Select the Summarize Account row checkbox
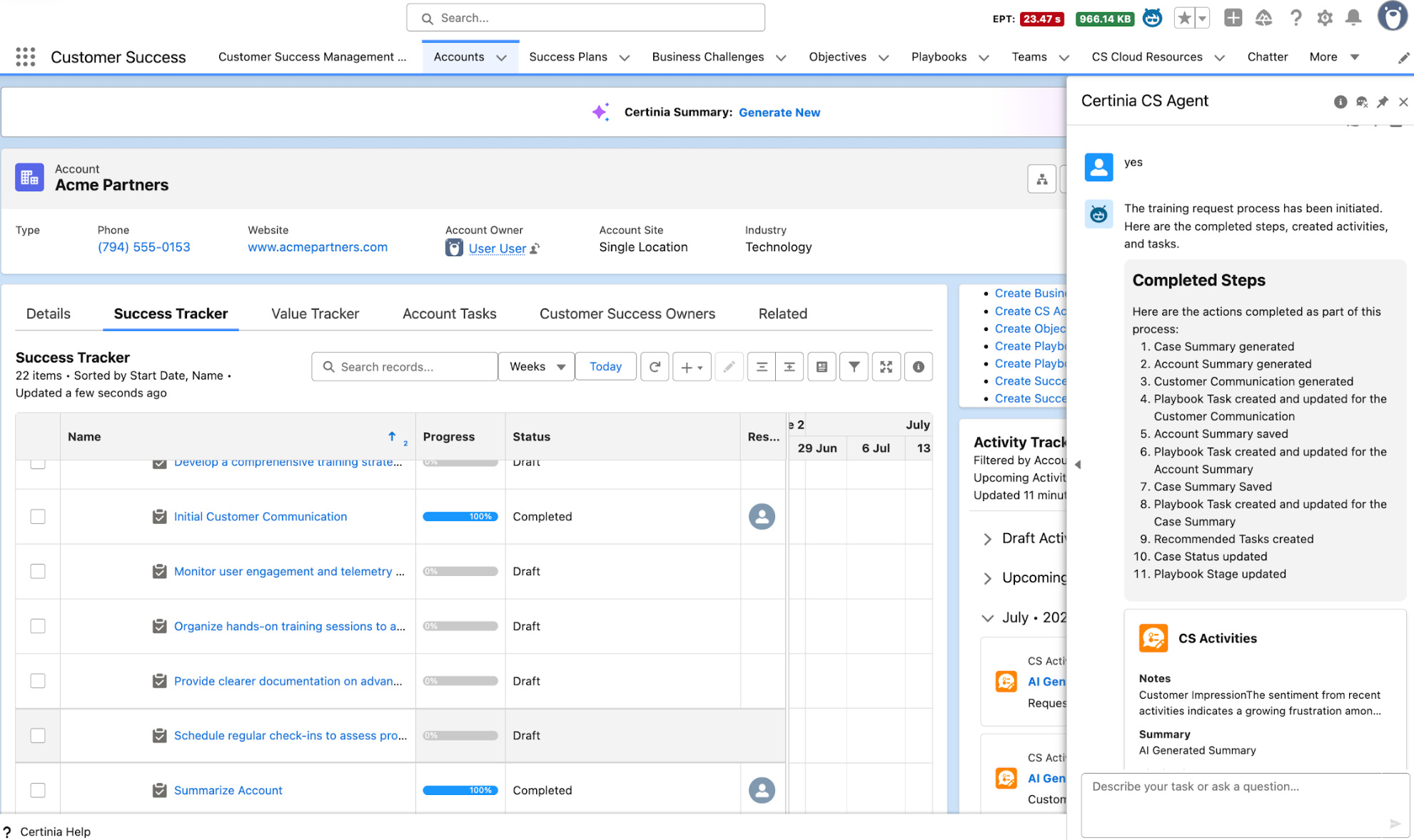The height and width of the screenshot is (840, 1414). tap(38, 790)
